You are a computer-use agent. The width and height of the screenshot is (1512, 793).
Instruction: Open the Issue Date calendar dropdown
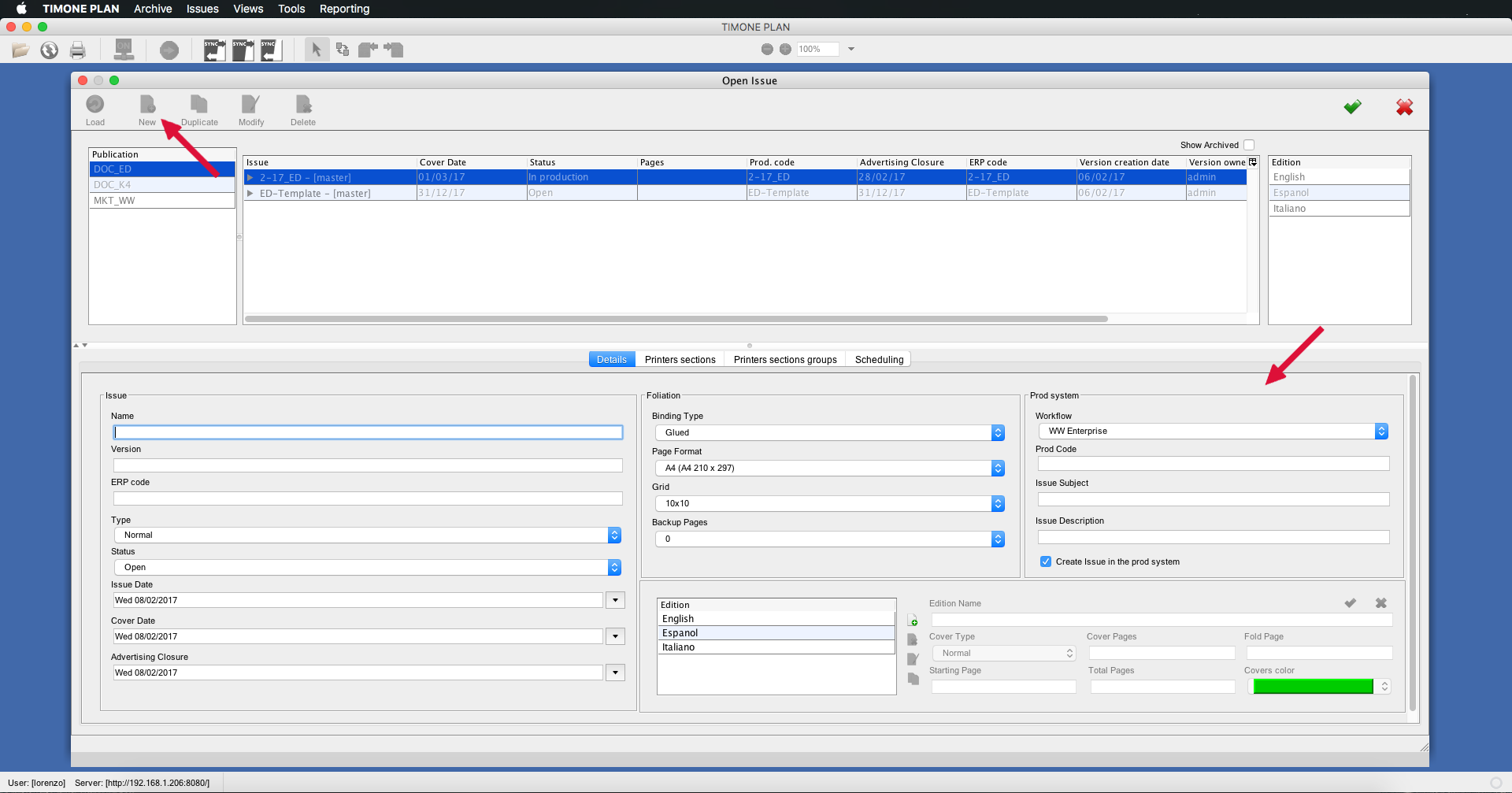coord(615,600)
